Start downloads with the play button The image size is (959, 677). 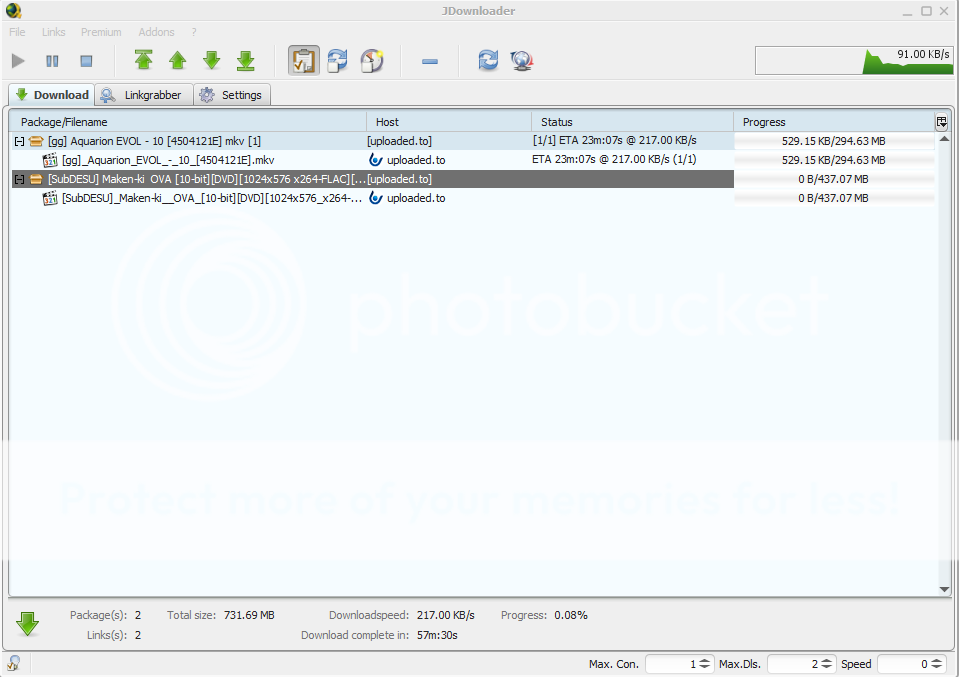[18, 61]
